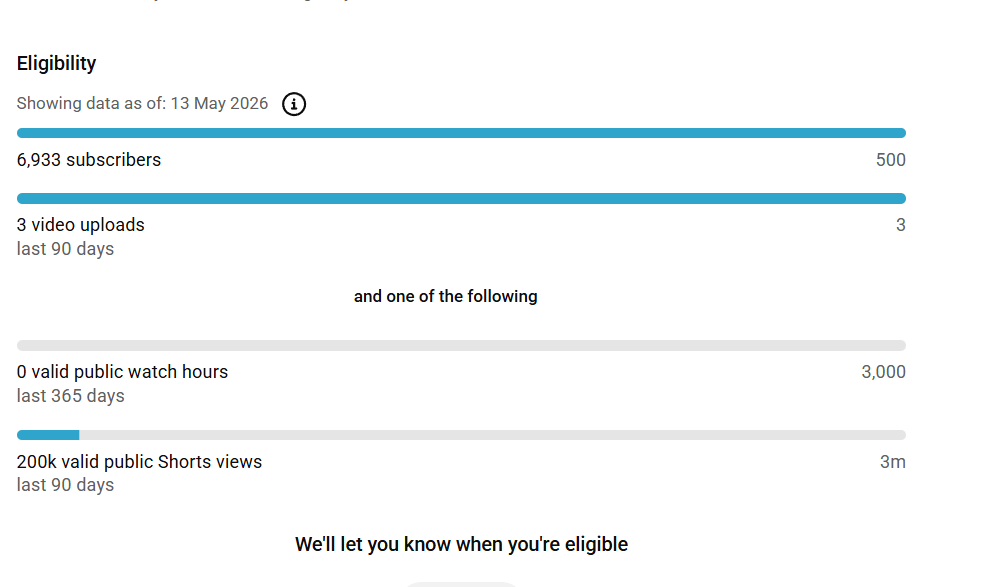This screenshot has width=998, height=587.
Task: Select the Eligibility heading
Action: tap(56, 63)
